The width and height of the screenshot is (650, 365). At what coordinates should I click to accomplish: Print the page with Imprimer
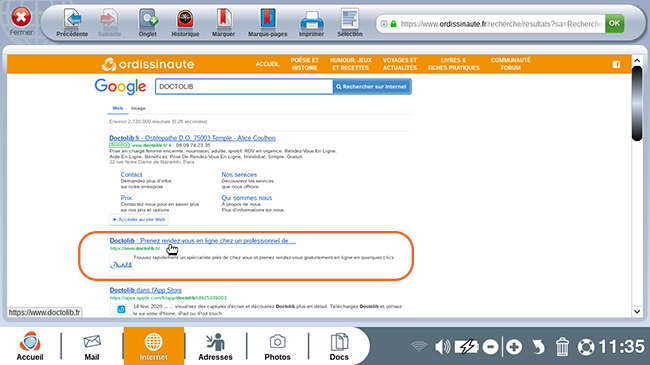(311, 23)
